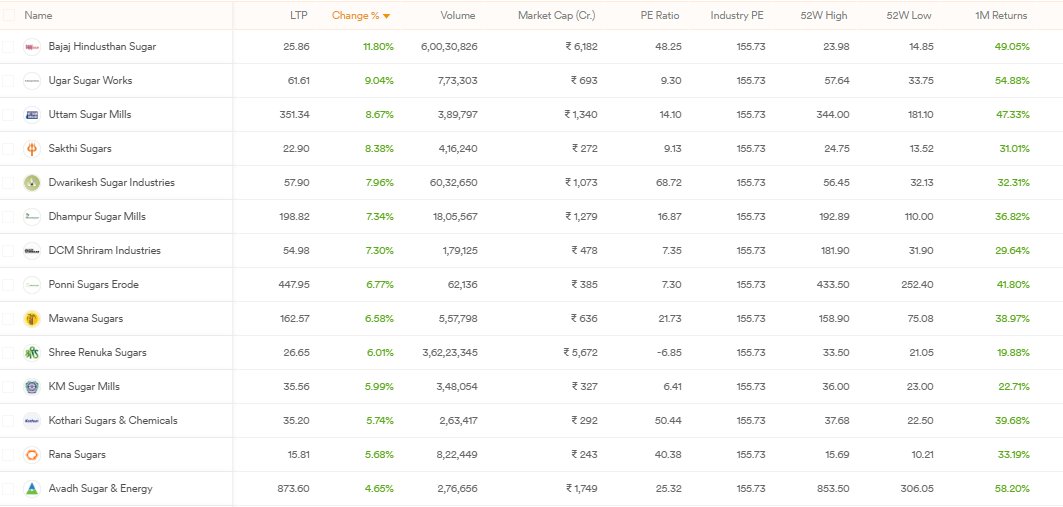The image size is (1063, 507).
Task: Sort table by Volume column header
Action: tap(458, 15)
